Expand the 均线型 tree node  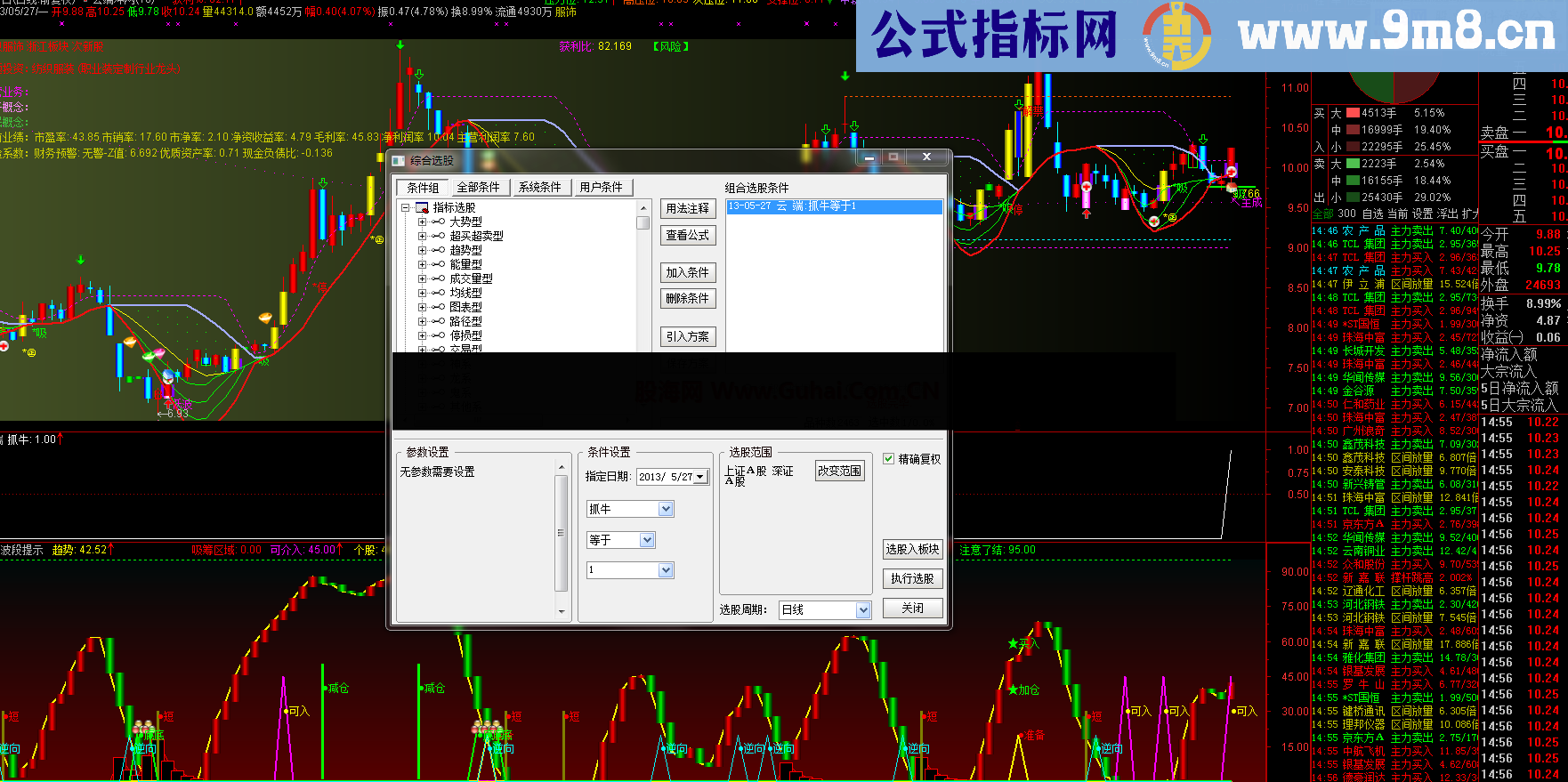point(422,294)
